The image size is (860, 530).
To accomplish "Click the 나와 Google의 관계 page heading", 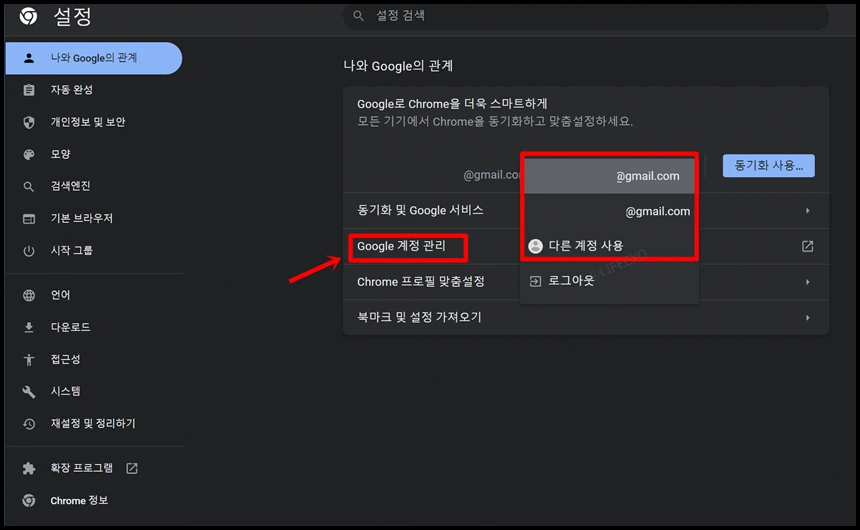I will [398, 66].
